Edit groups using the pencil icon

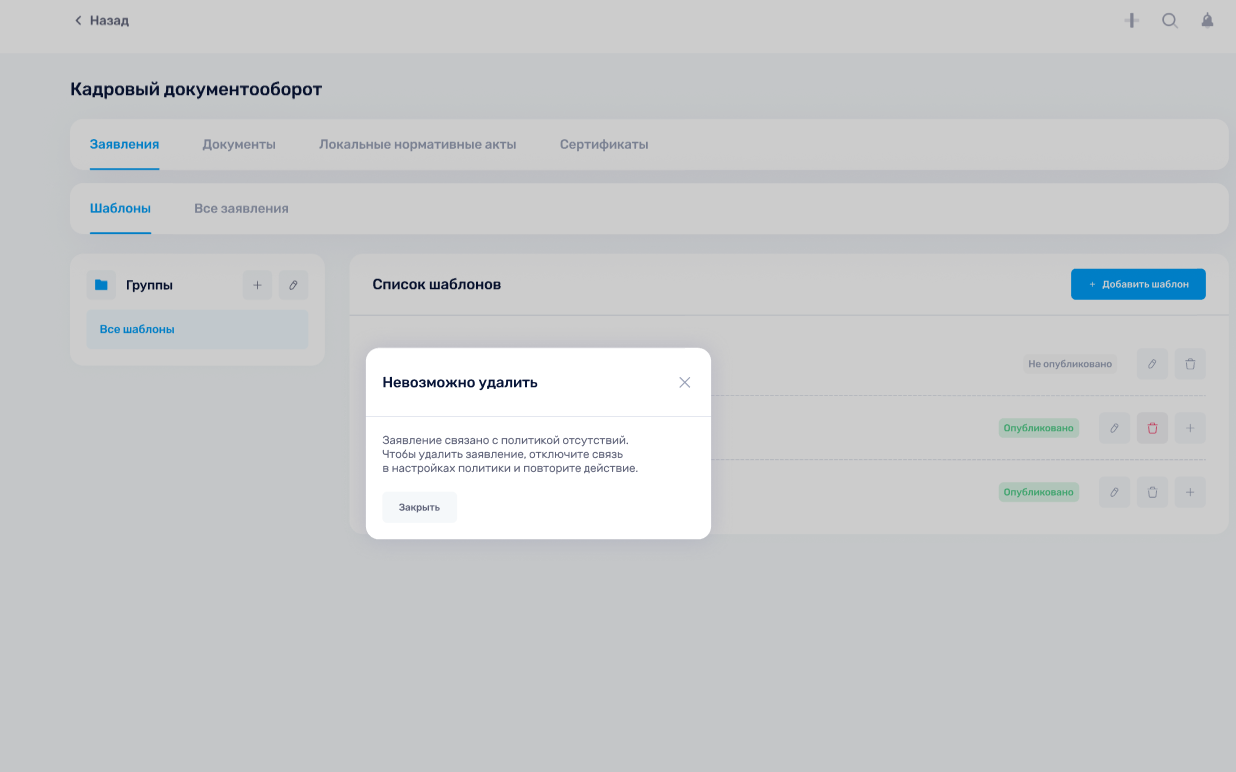pos(293,285)
